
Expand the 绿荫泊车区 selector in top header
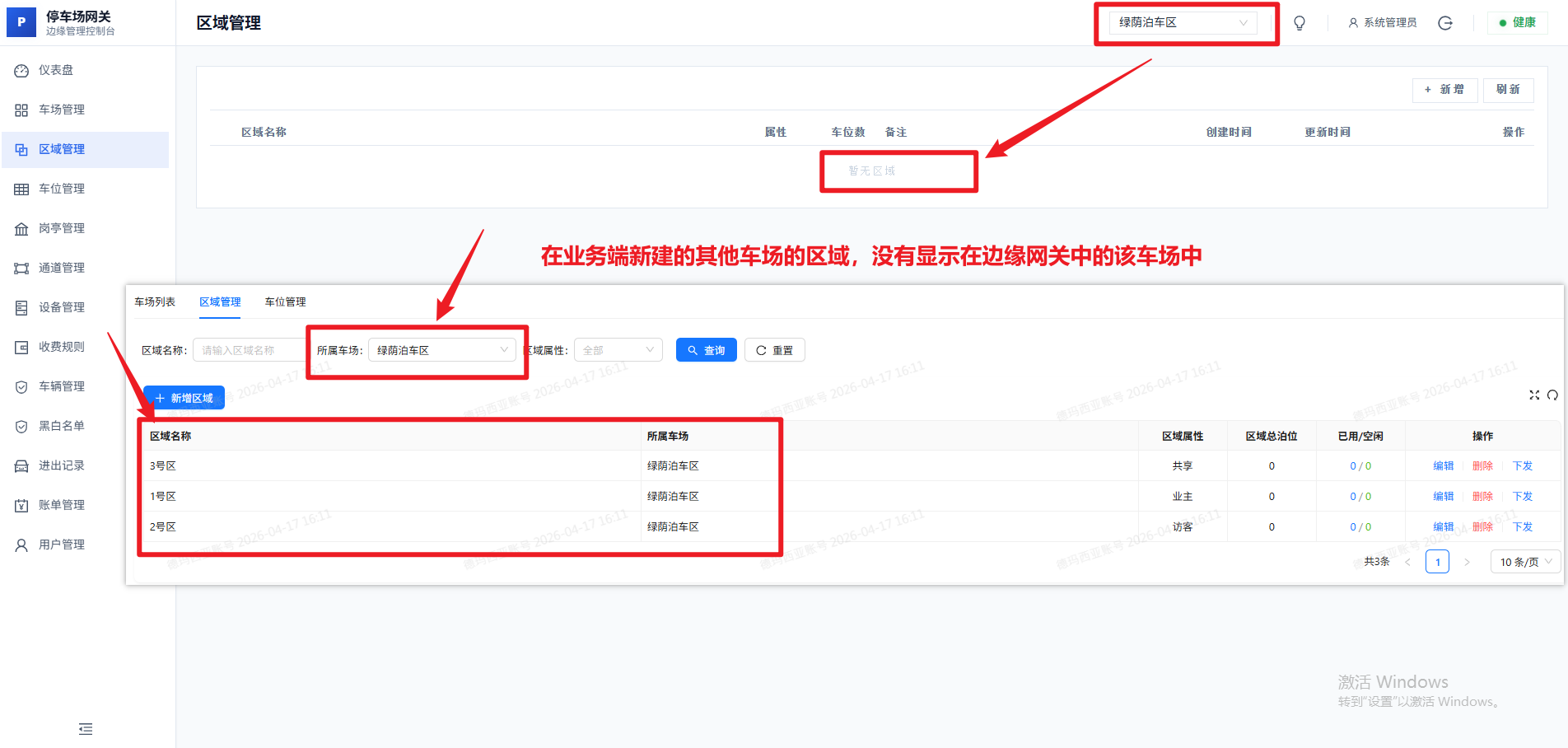pyautogui.click(x=1183, y=23)
